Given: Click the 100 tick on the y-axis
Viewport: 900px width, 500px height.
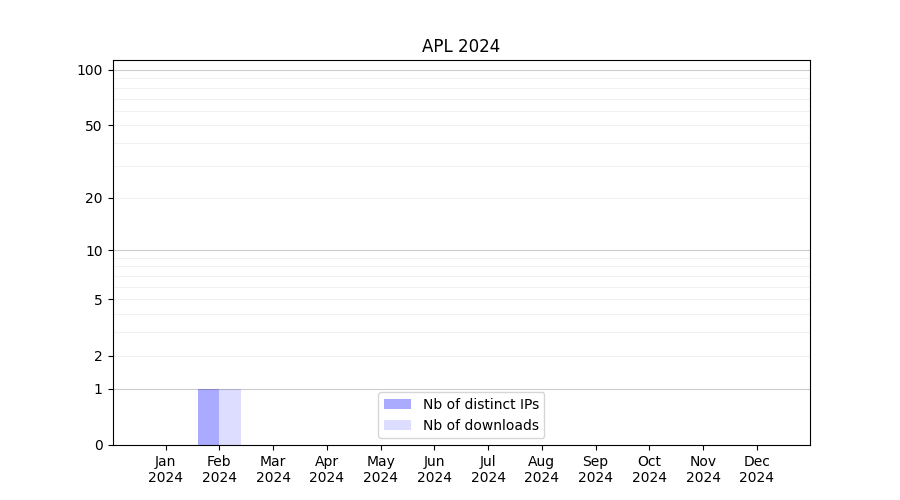Looking at the screenshot, I should click(x=90, y=70).
